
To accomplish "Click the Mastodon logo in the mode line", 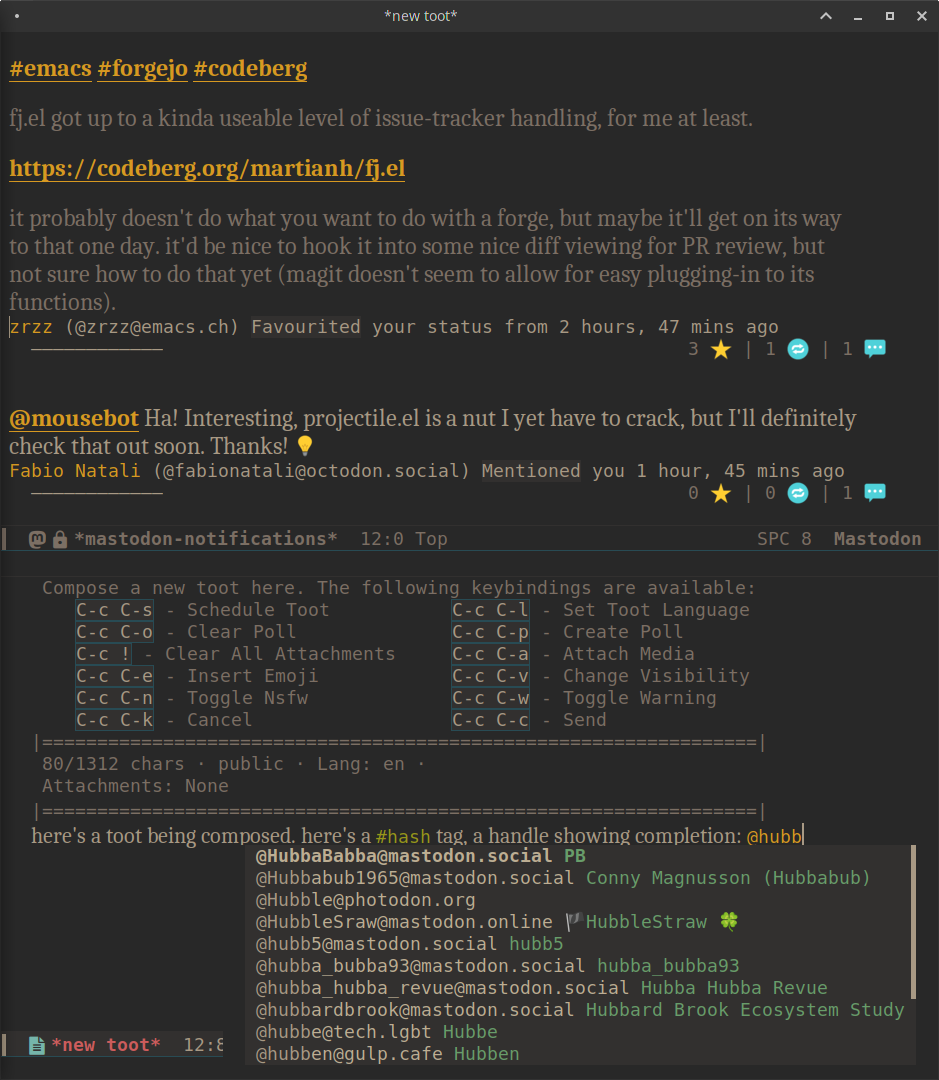I will click(x=38, y=539).
